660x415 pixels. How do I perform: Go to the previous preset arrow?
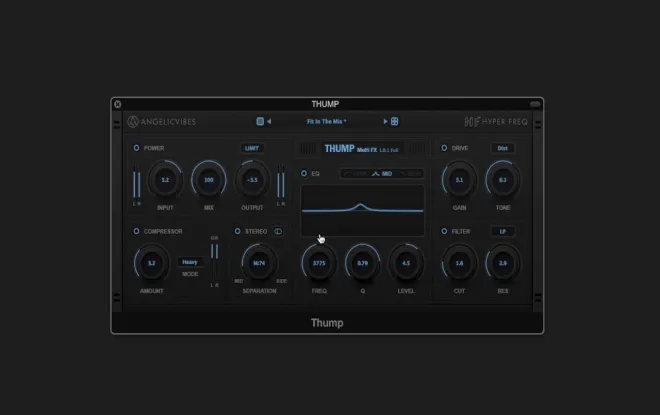click(x=269, y=121)
